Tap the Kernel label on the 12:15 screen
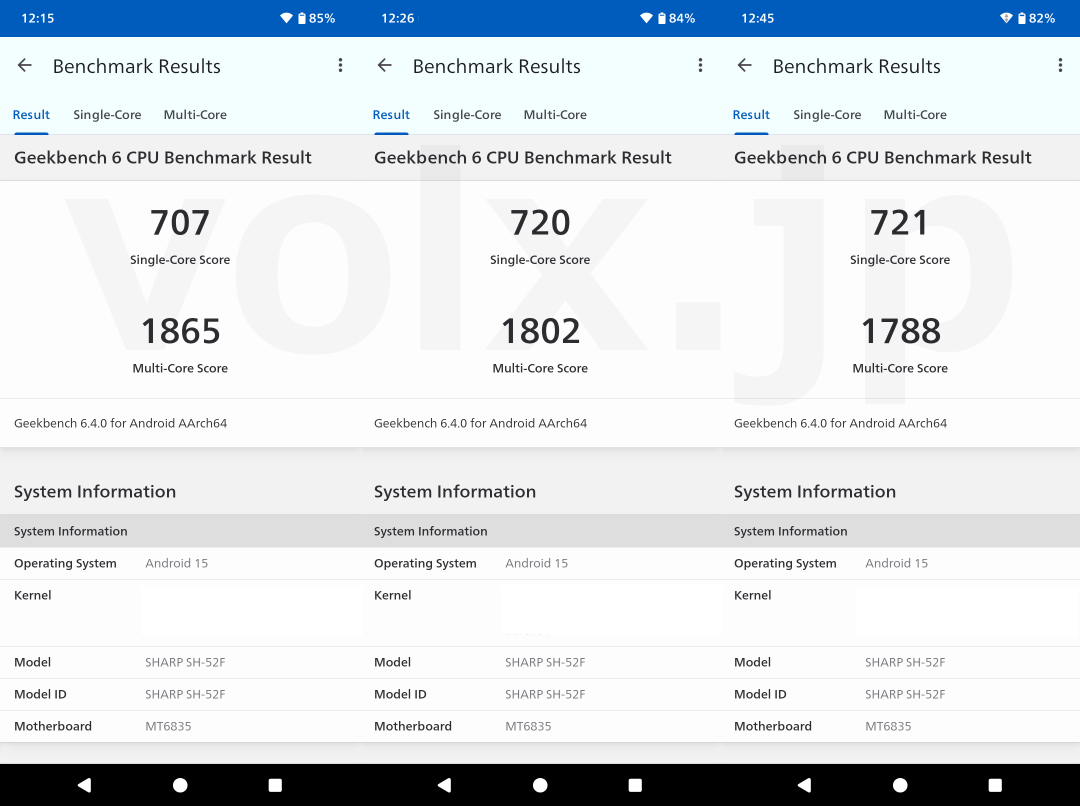The image size is (1080, 806). (x=32, y=595)
